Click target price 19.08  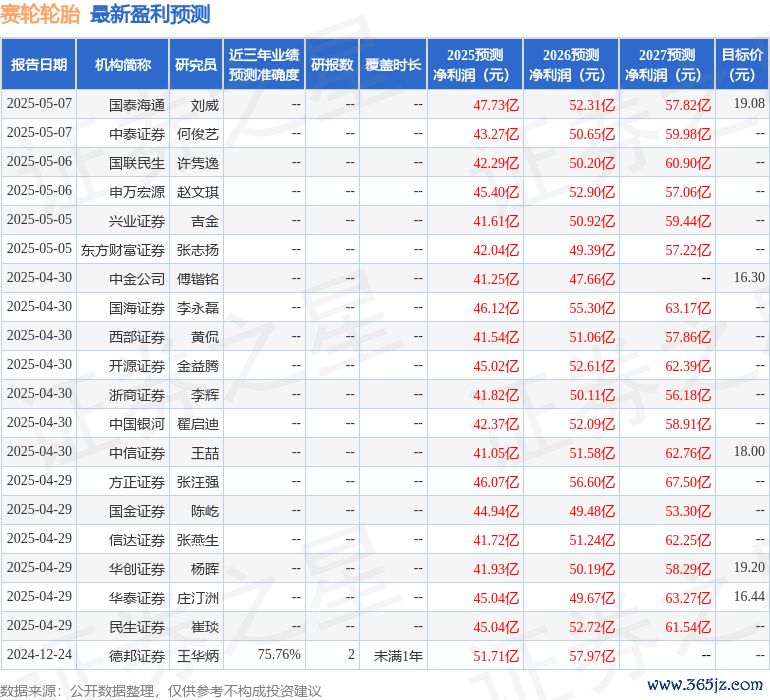(749, 103)
